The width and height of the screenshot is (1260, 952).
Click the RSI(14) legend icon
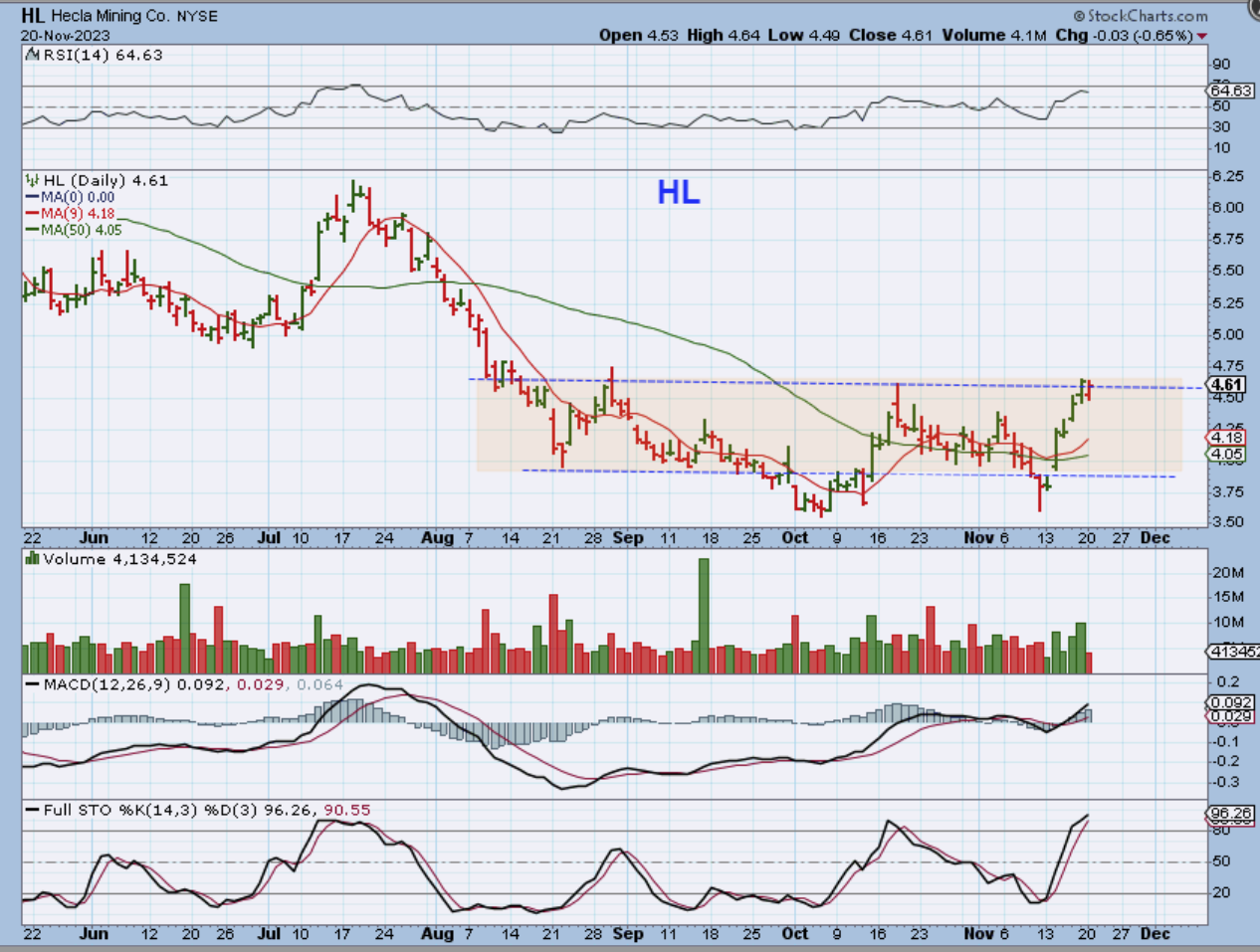point(30,56)
